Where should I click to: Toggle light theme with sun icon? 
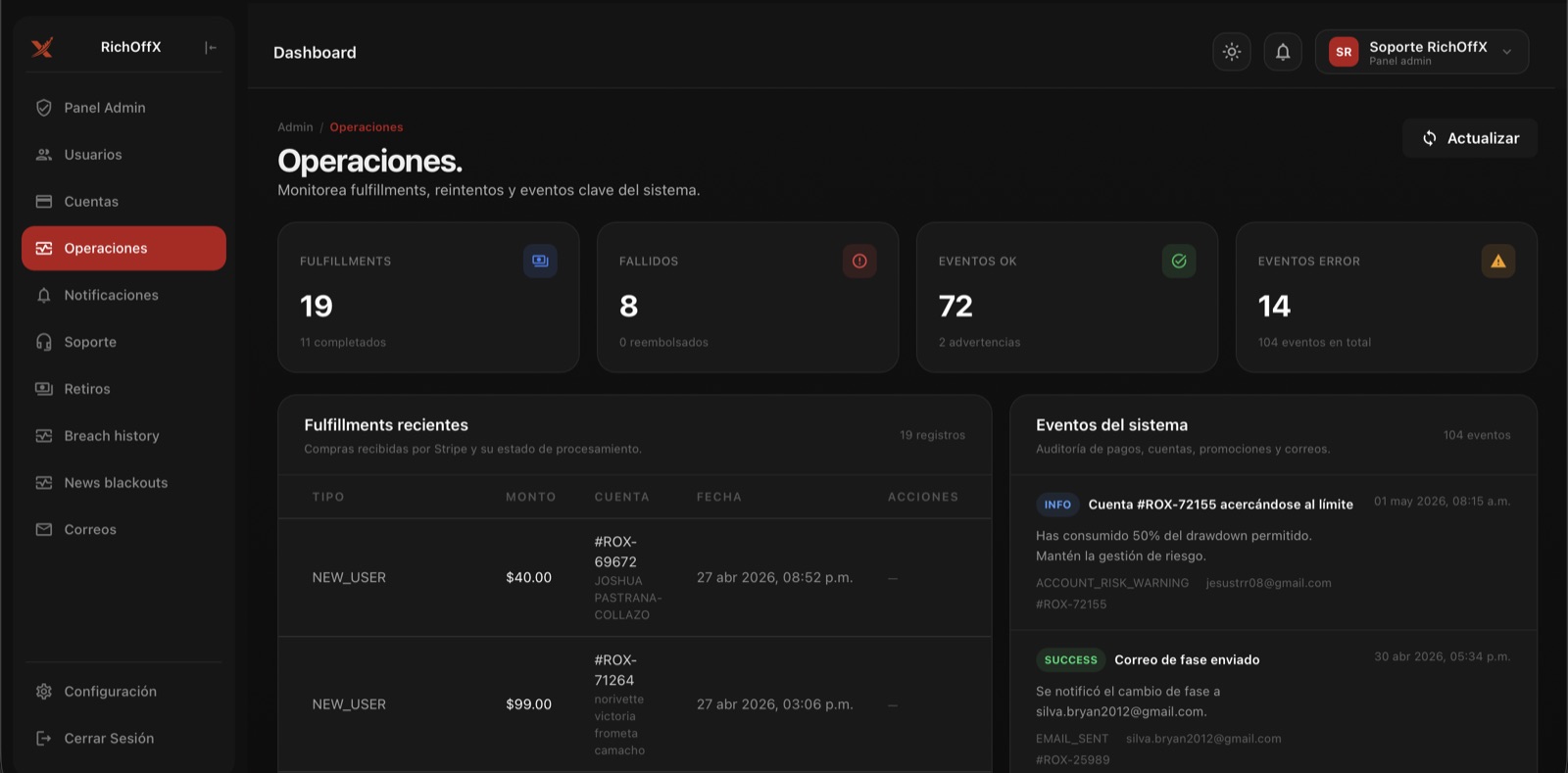click(1232, 52)
